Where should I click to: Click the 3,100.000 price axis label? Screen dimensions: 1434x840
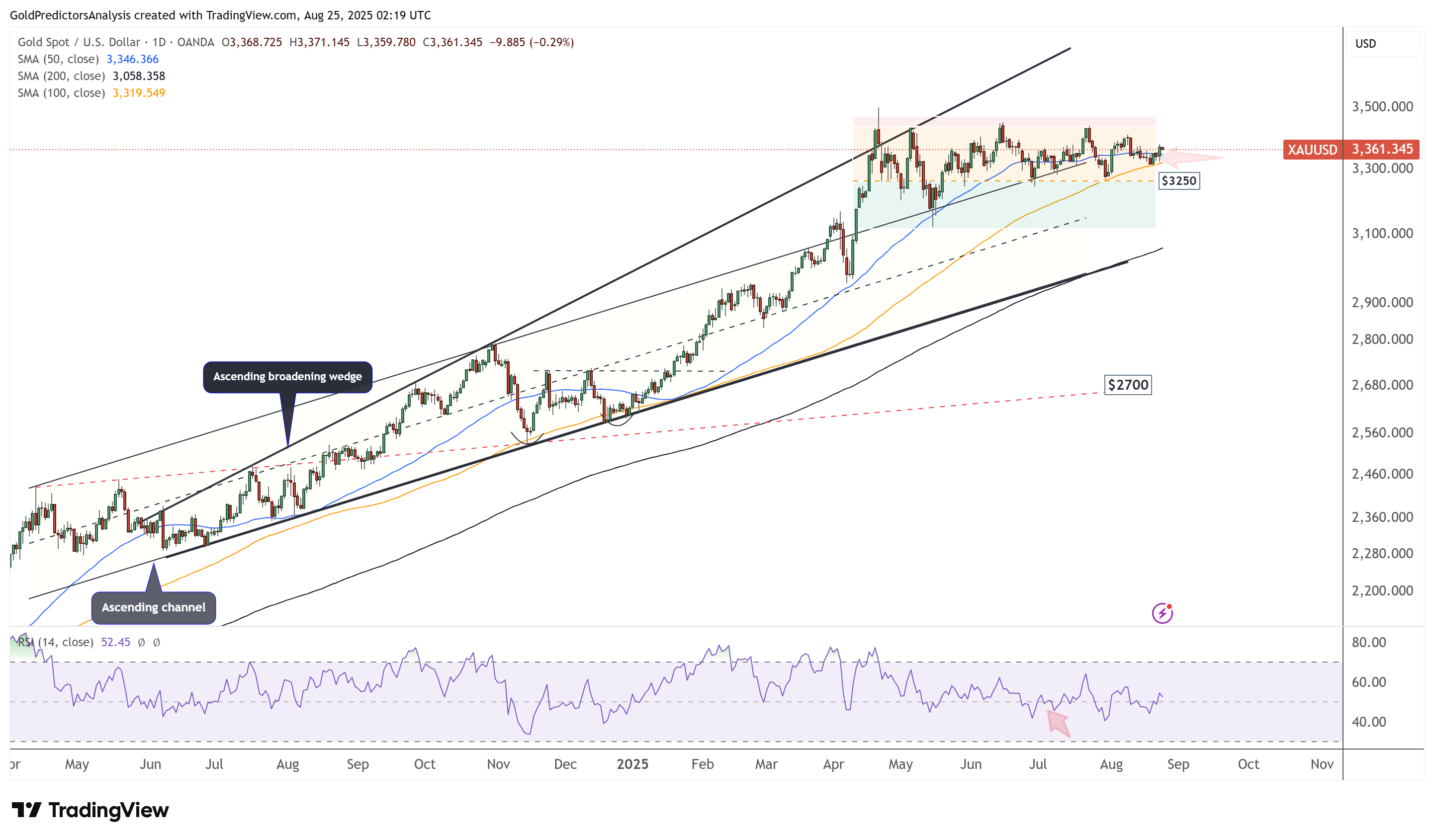(1382, 233)
